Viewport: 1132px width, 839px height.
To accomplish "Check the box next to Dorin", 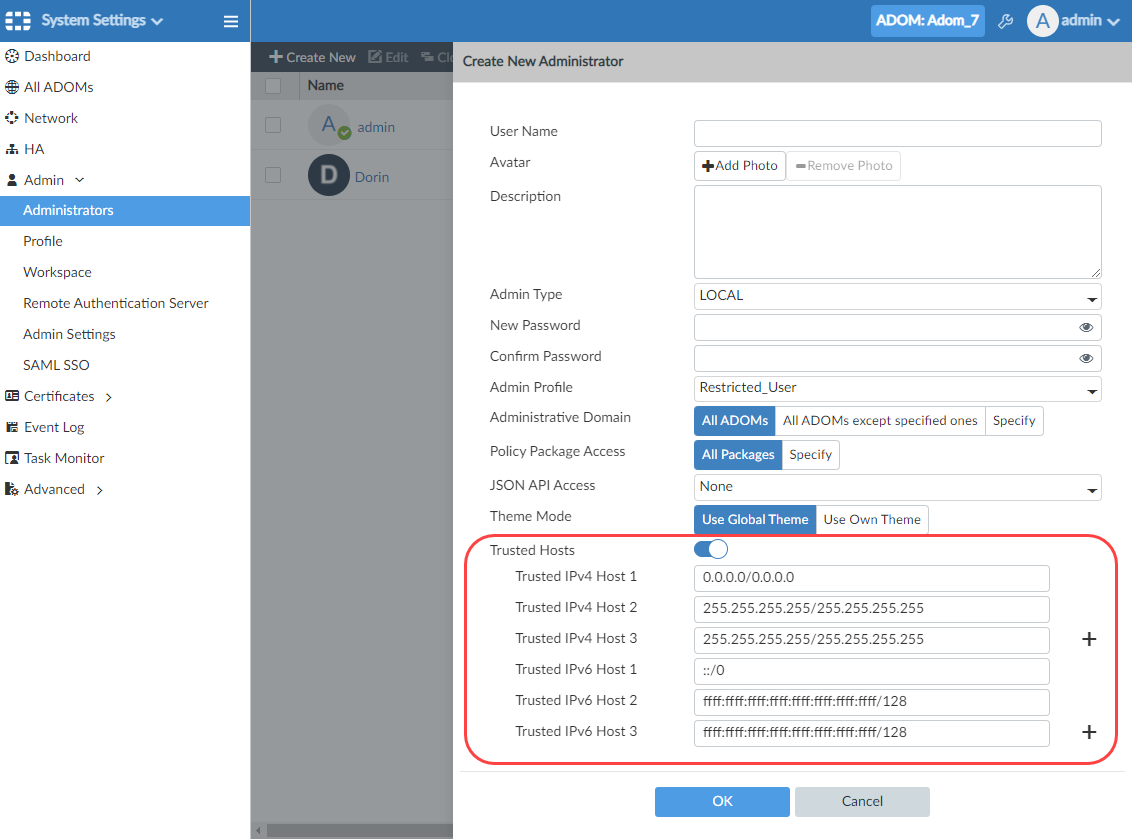I will 273,176.
